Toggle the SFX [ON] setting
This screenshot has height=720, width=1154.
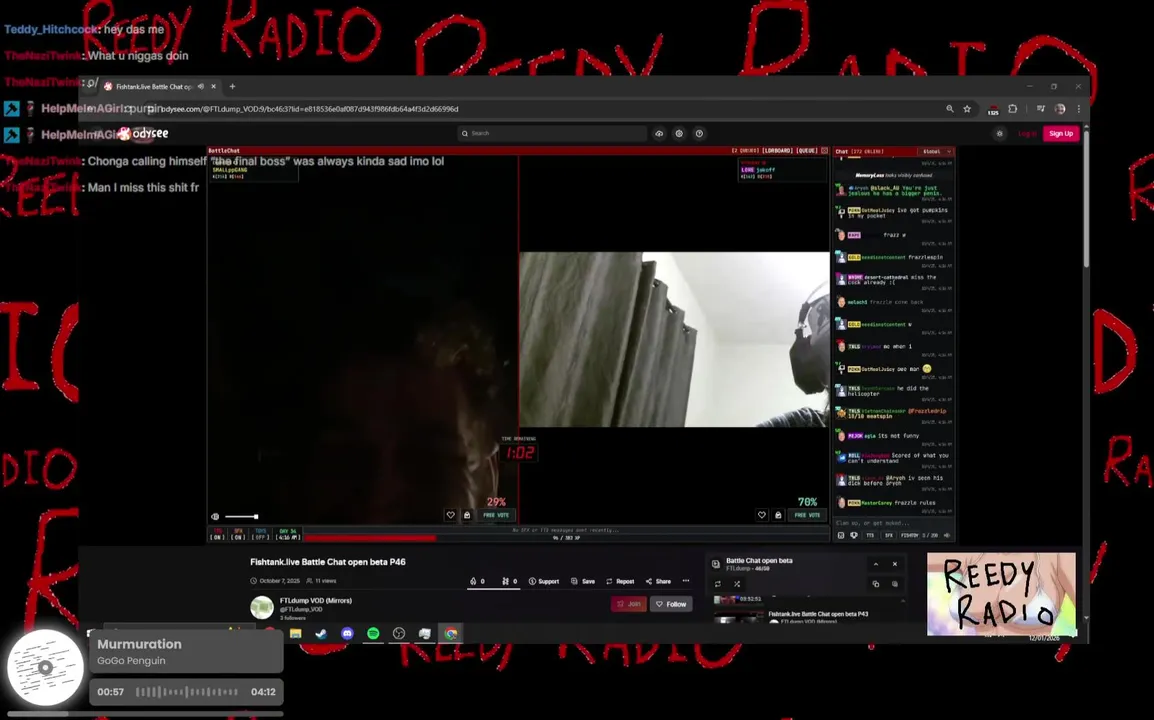click(x=238, y=534)
